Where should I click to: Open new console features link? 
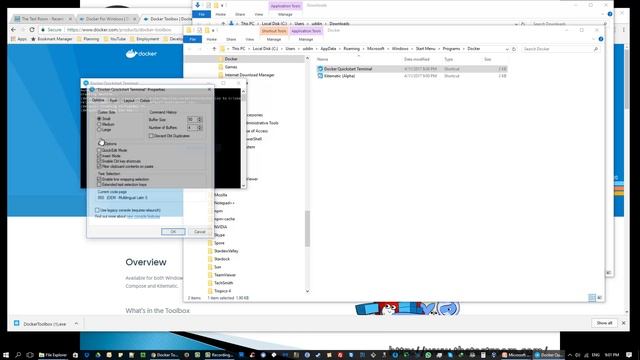[143, 216]
